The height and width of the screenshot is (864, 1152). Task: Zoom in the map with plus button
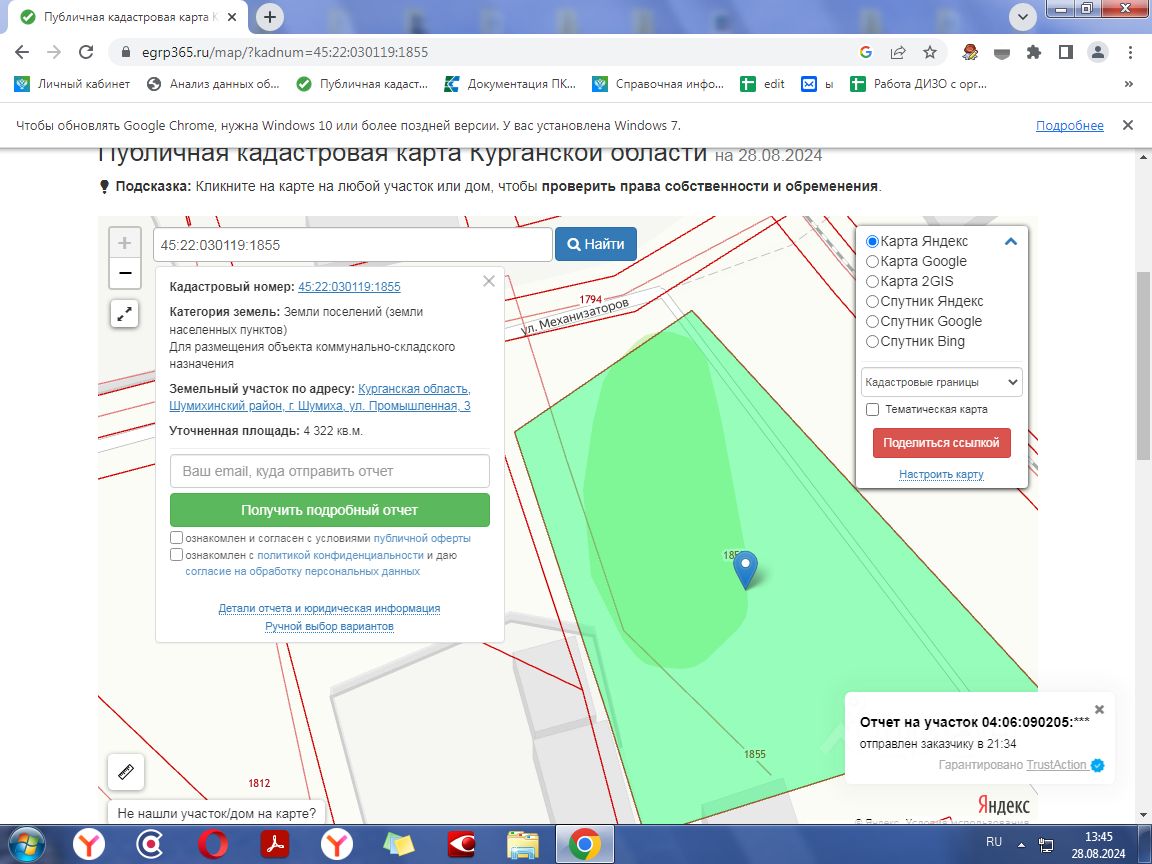point(125,243)
